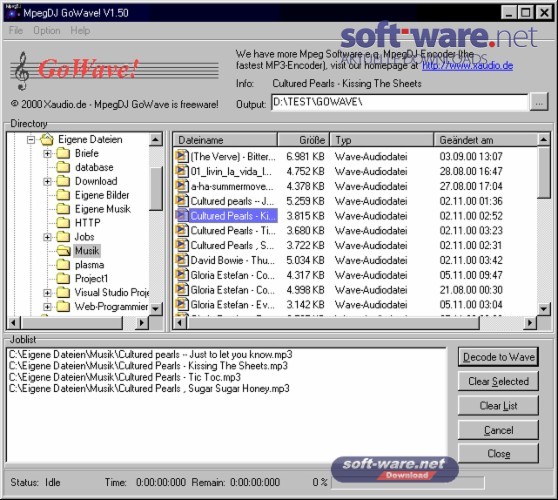Viewport: 558px width, 500px height.
Task: Click the MpegDJ title bar app icon
Action: (12, 12)
